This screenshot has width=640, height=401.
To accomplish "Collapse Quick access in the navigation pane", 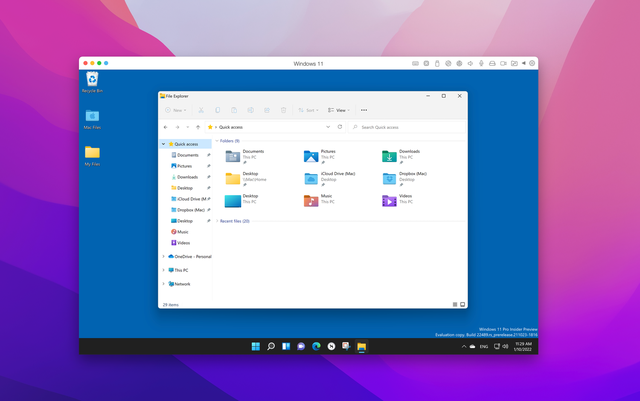I will 163,144.
